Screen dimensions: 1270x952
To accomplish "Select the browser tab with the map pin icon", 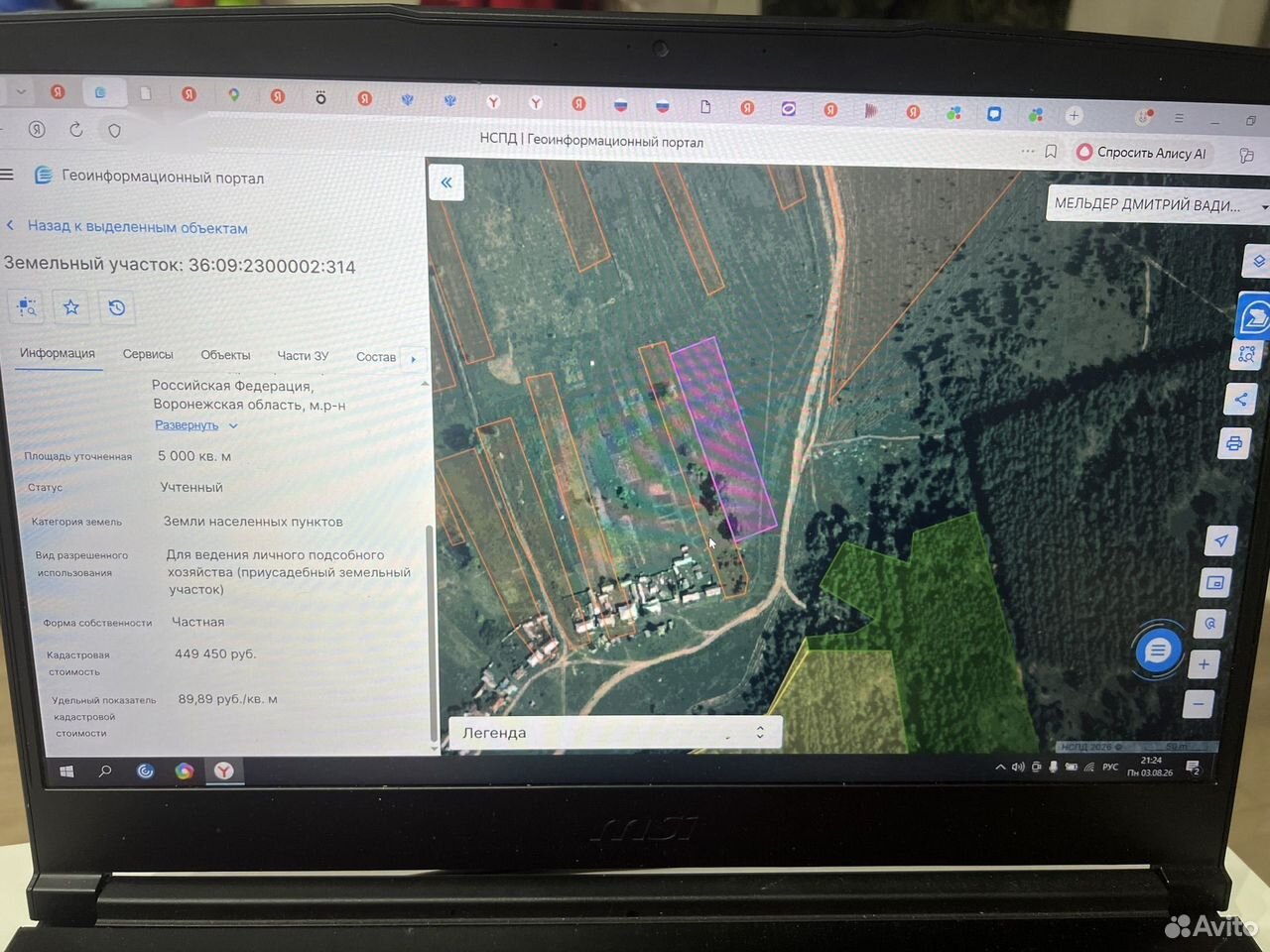I will (x=233, y=95).
